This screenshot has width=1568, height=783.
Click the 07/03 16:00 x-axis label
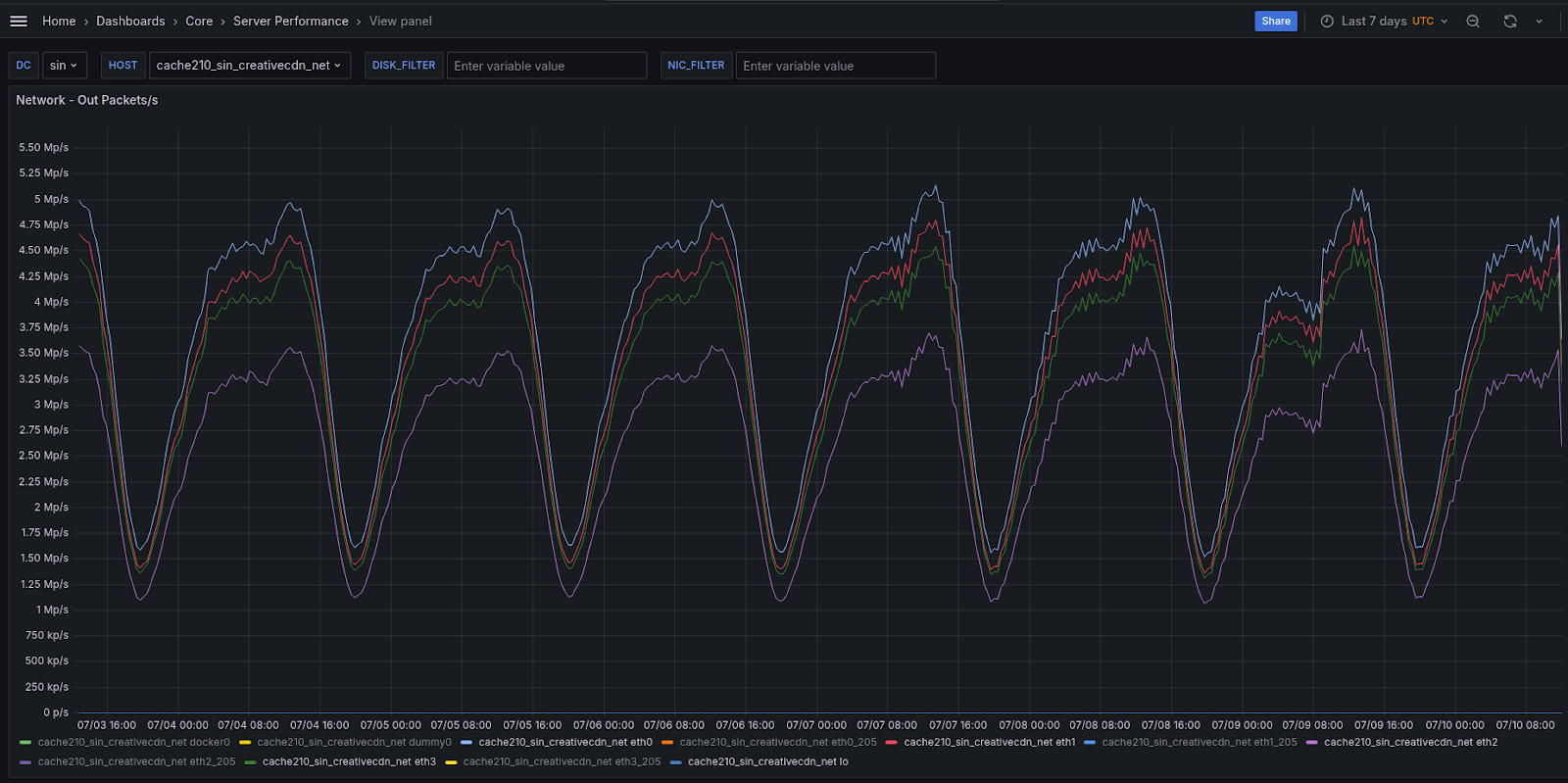pos(107,725)
